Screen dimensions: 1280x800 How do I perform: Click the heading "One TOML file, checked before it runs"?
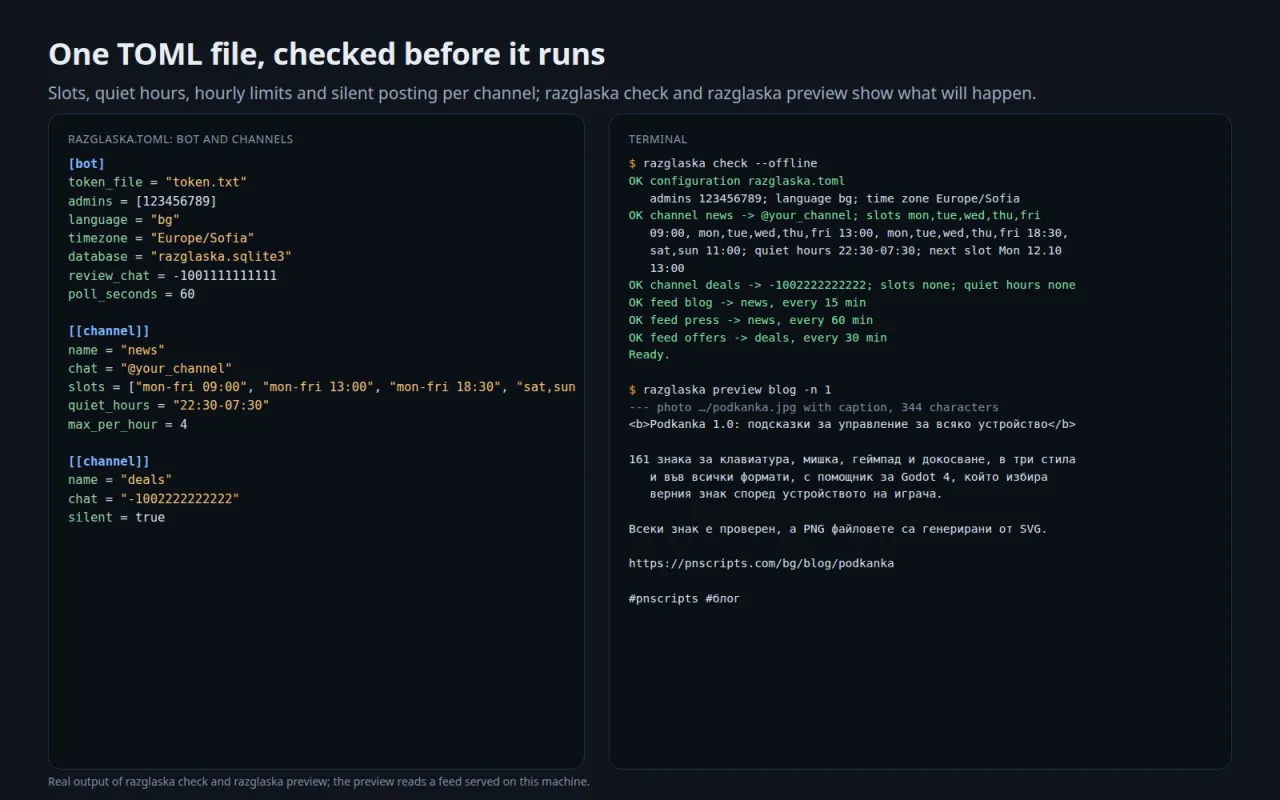pos(326,54)
